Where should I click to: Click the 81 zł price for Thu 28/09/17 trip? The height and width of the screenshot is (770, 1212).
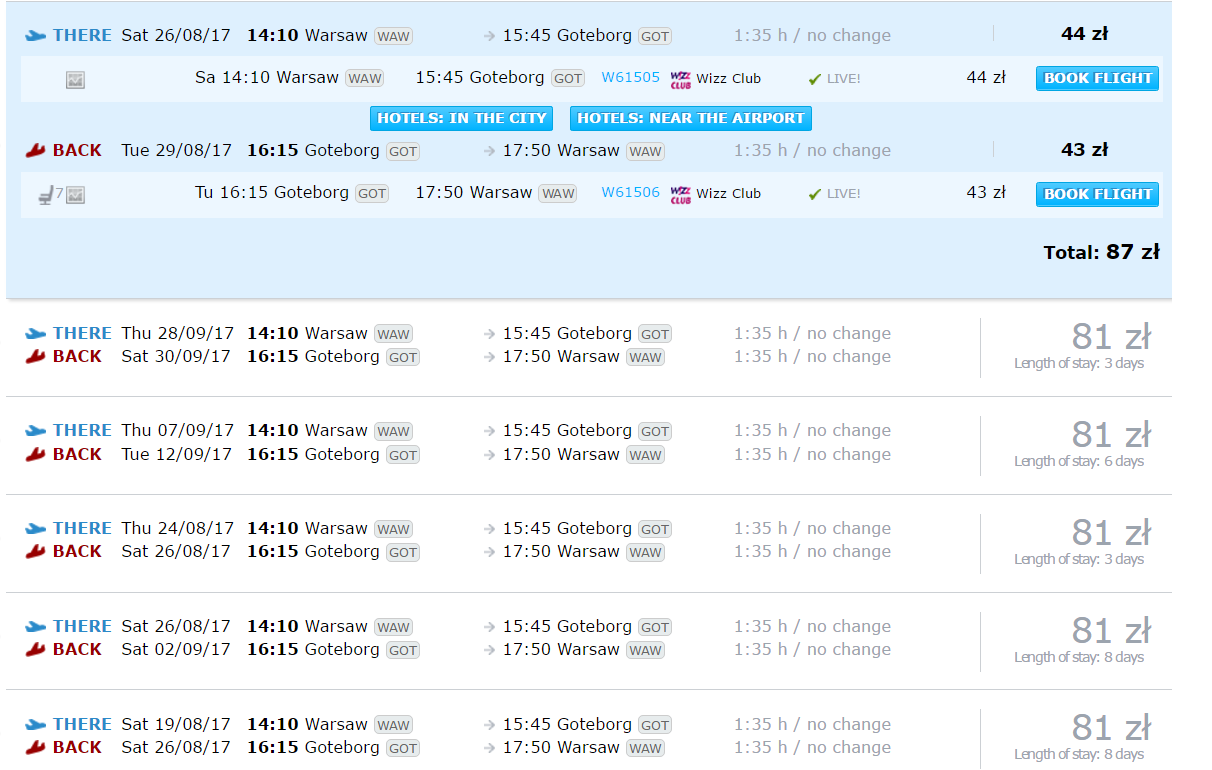tap(1111, 337)
